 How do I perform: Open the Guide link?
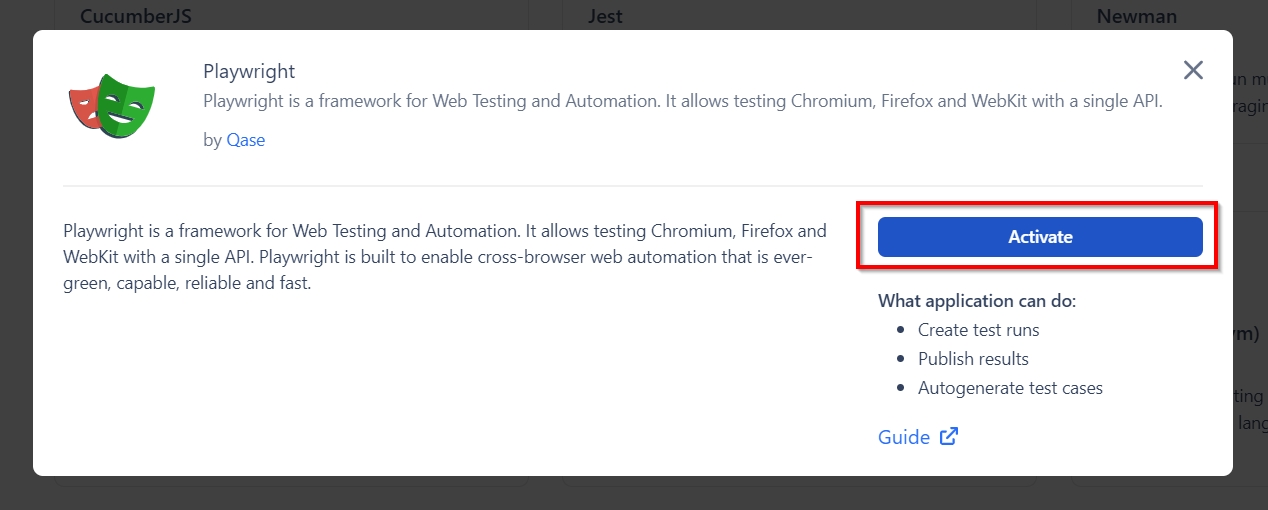click(904, 437)
